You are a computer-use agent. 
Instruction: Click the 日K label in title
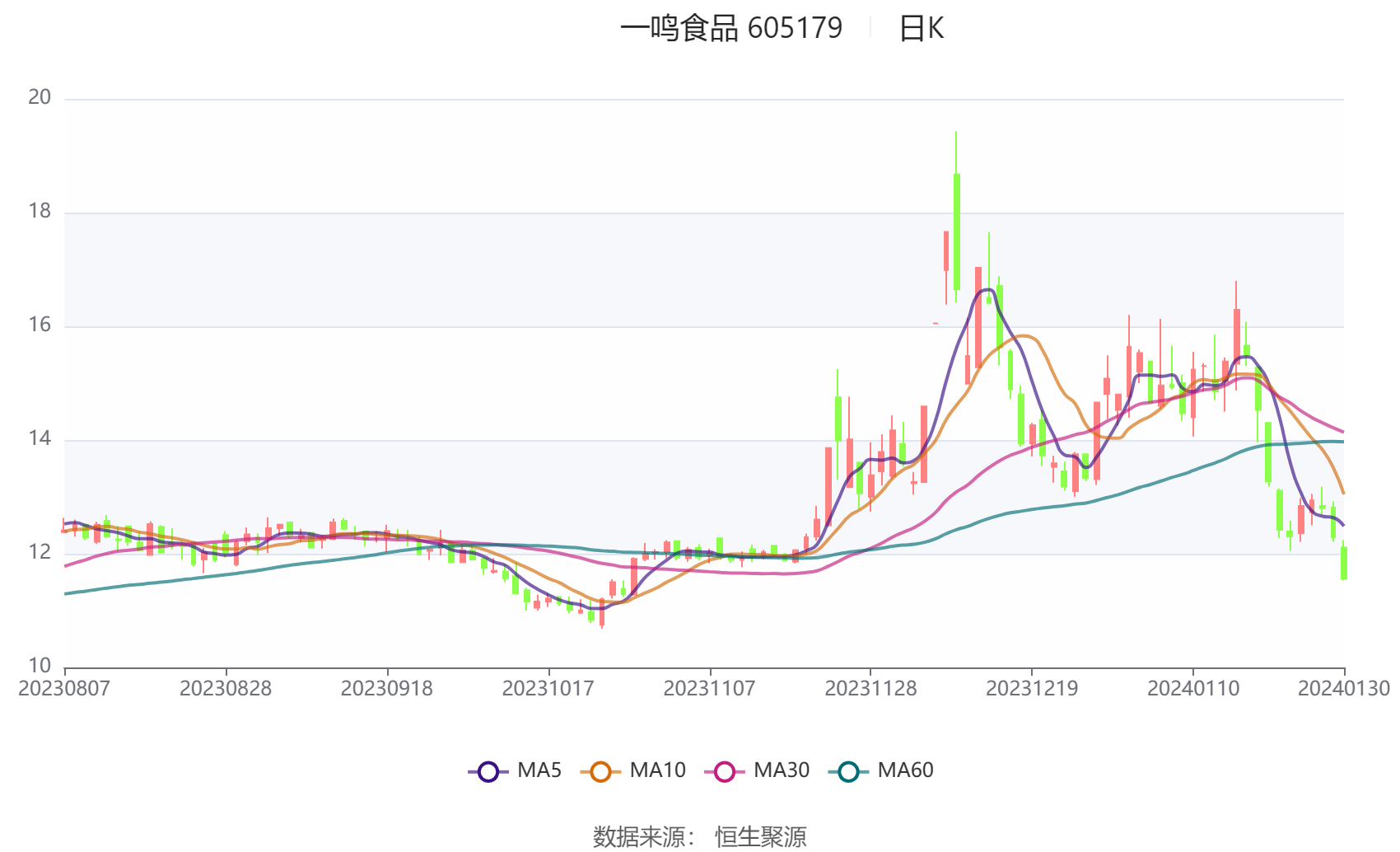coord(921,29)
